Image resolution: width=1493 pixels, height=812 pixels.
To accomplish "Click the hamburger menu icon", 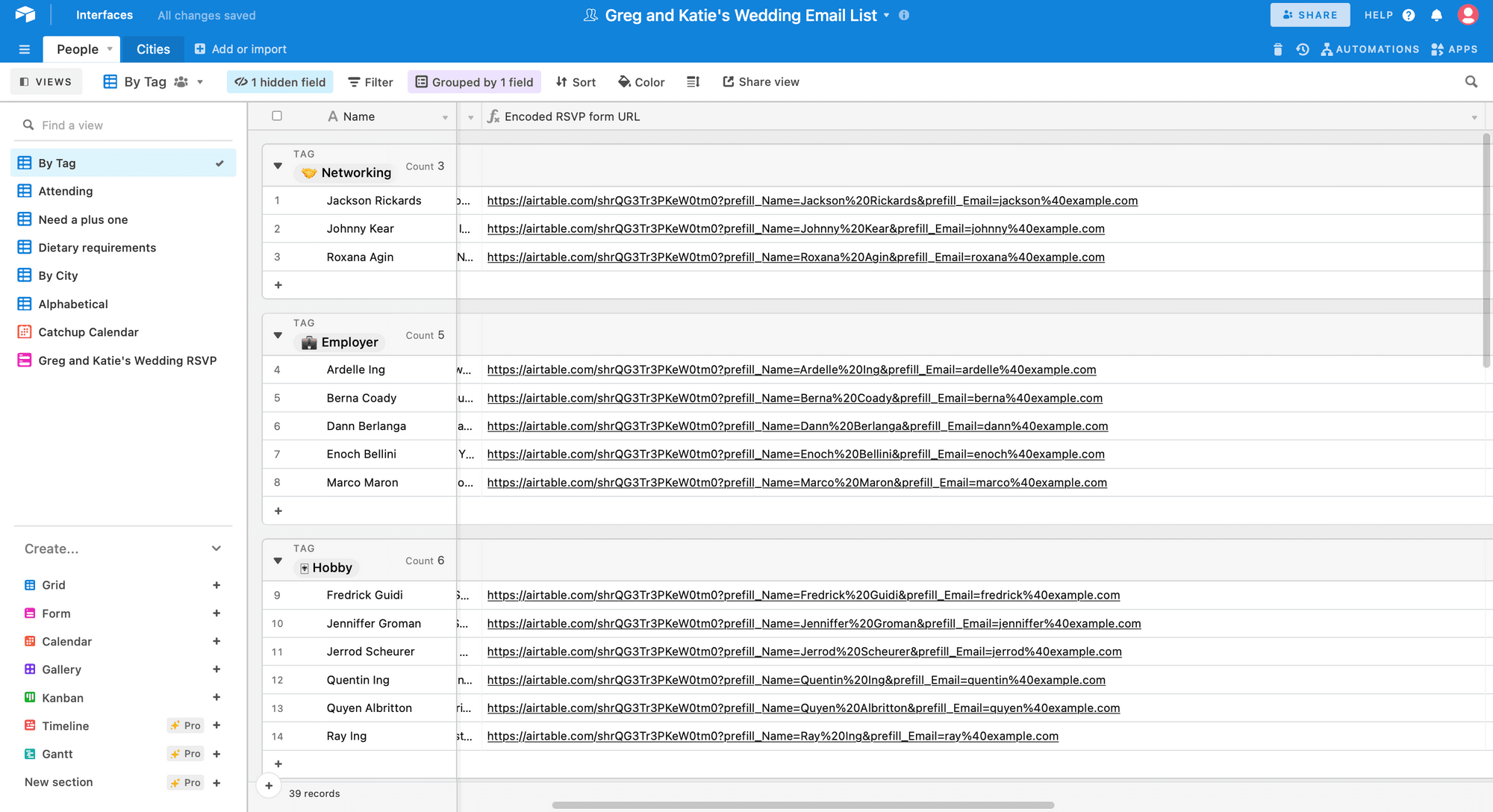I will pyautogui.click(x=25, y=49).
